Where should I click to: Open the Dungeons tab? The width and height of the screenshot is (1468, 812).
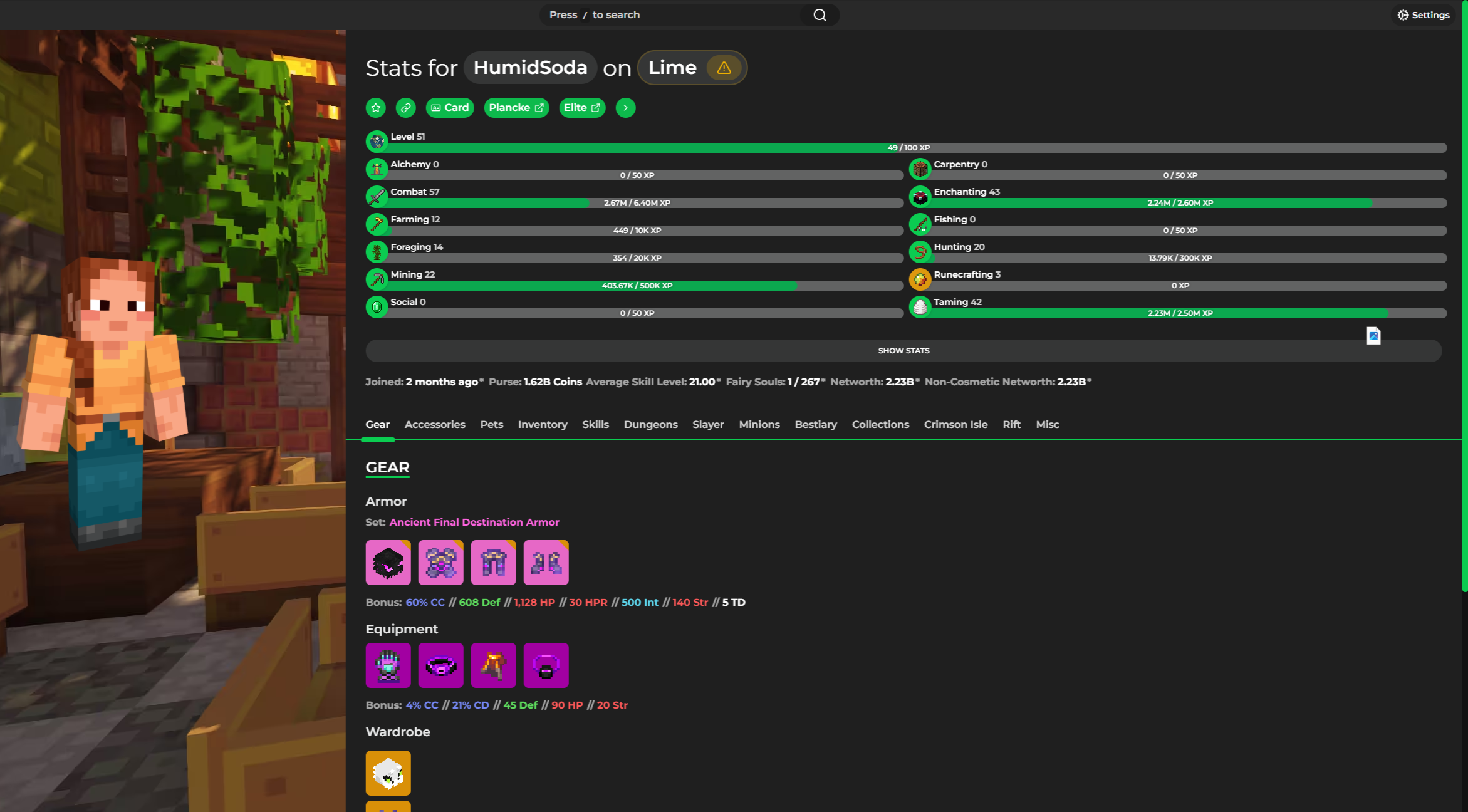pos(650,424)
